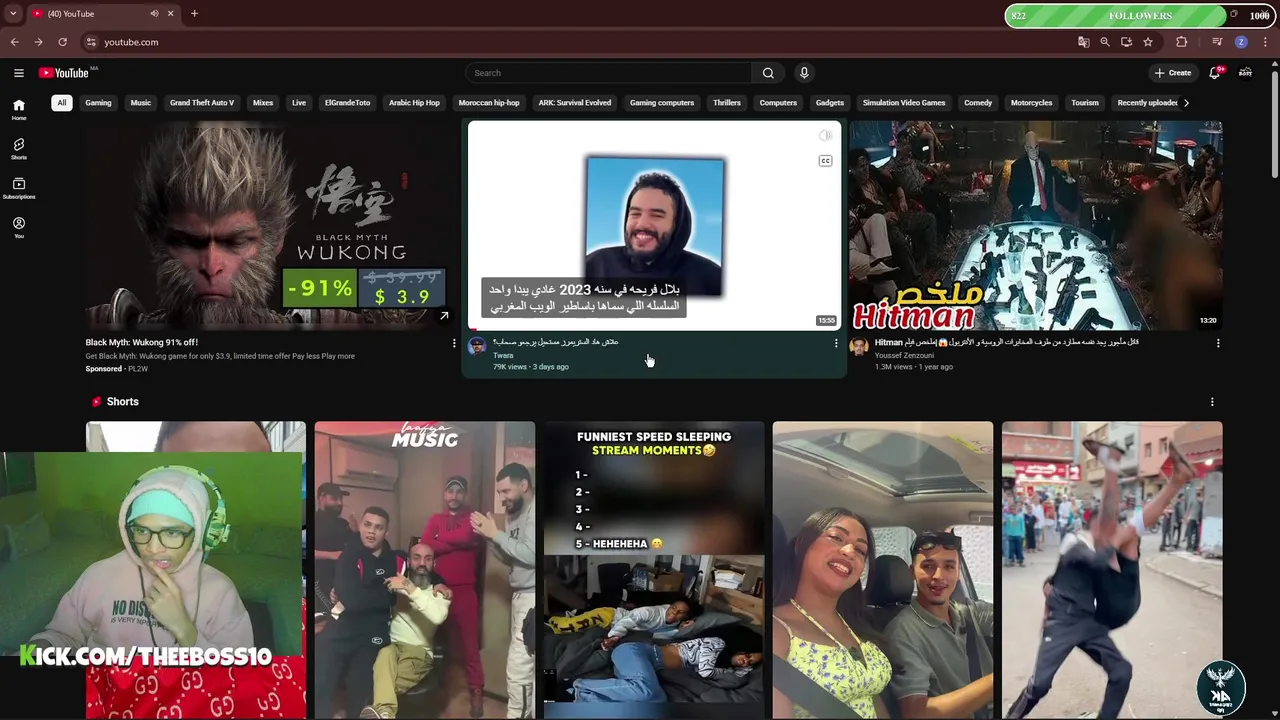This screenshot has height=720, width=1280.
Task: Select the Grand Theft Auto V chip
Action: (202, 103)
